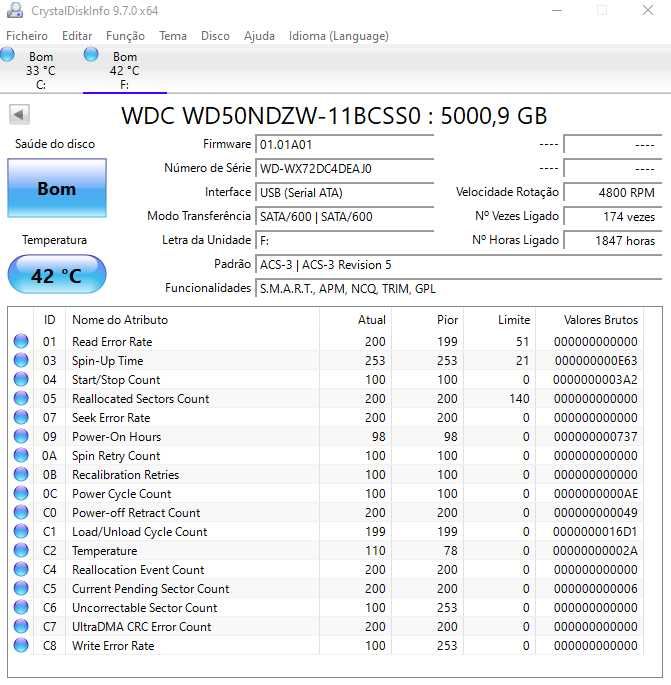Click the status orb for Temperature attribute
Image resolution: width=671 pixels, height=685 pixels.
pyautogui.click(x=21, y=550)
